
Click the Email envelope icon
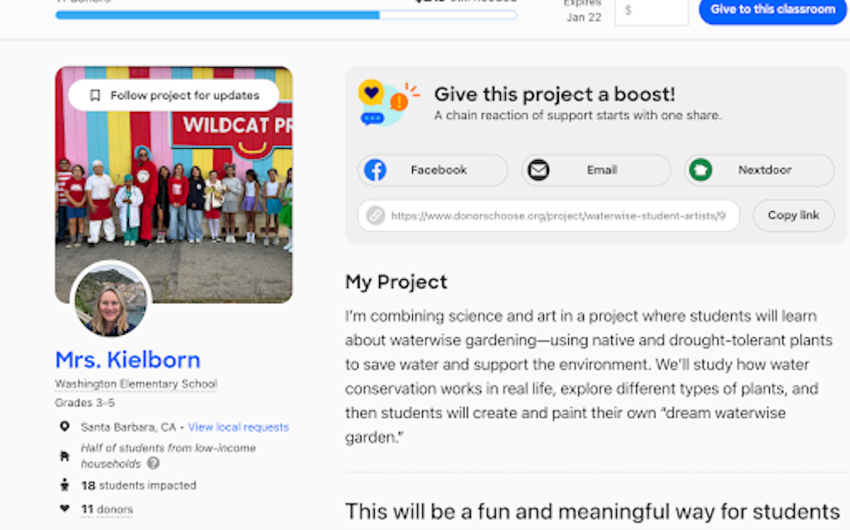[x=538, y=170]
